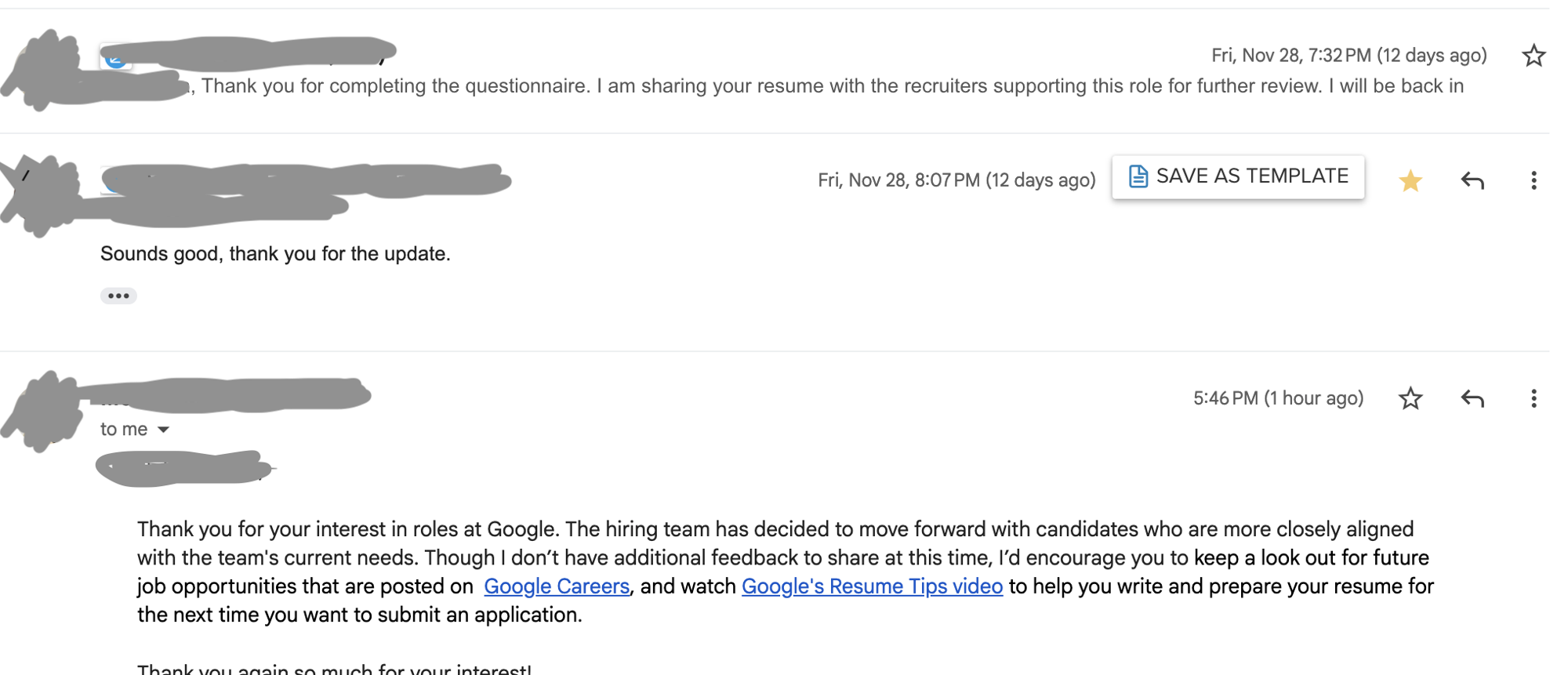1568x675 pixels.
Task: Expand trimmed content ellipsis button
Action: (118, 296)
